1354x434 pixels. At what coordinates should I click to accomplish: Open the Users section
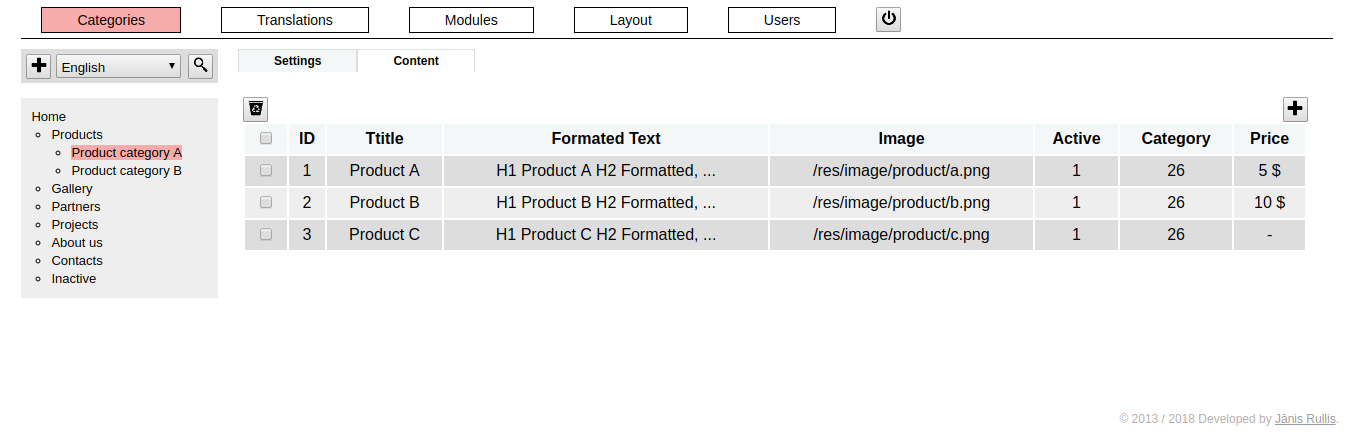coord(782,20)
